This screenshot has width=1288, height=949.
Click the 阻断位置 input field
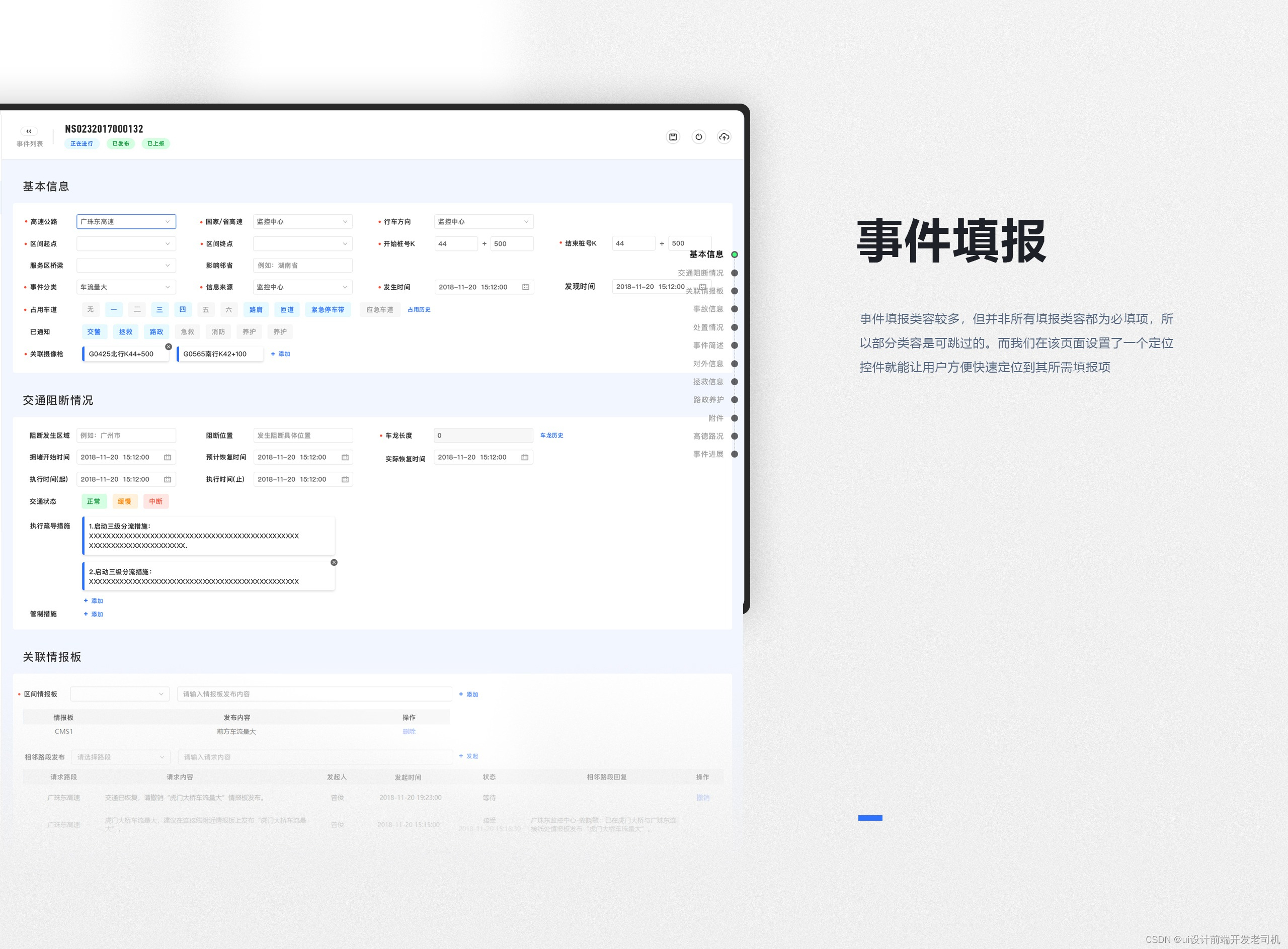[x=302, y=436]
